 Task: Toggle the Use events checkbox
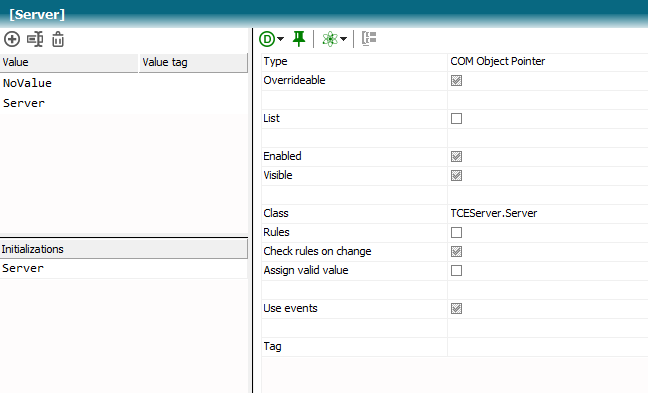point(456,309)
